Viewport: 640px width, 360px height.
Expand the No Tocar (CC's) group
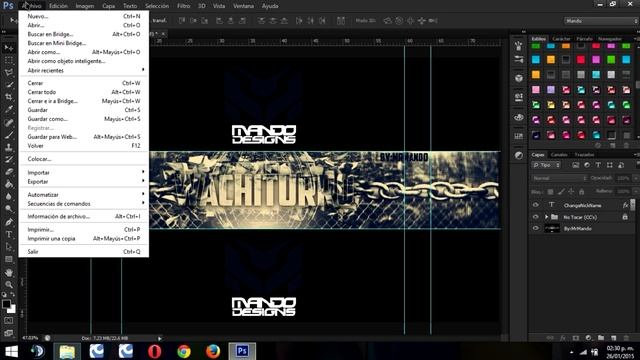546,217
